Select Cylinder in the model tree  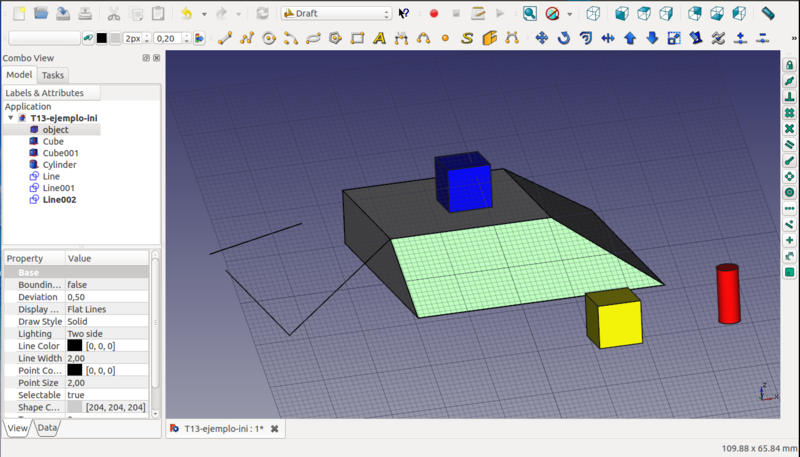click(x=59, y=165)
